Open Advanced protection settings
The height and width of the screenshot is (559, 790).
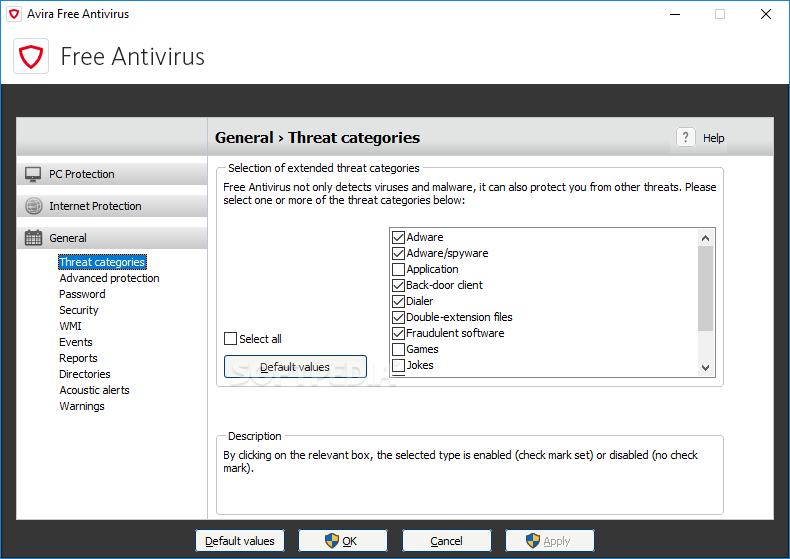[x=109, y=278]
